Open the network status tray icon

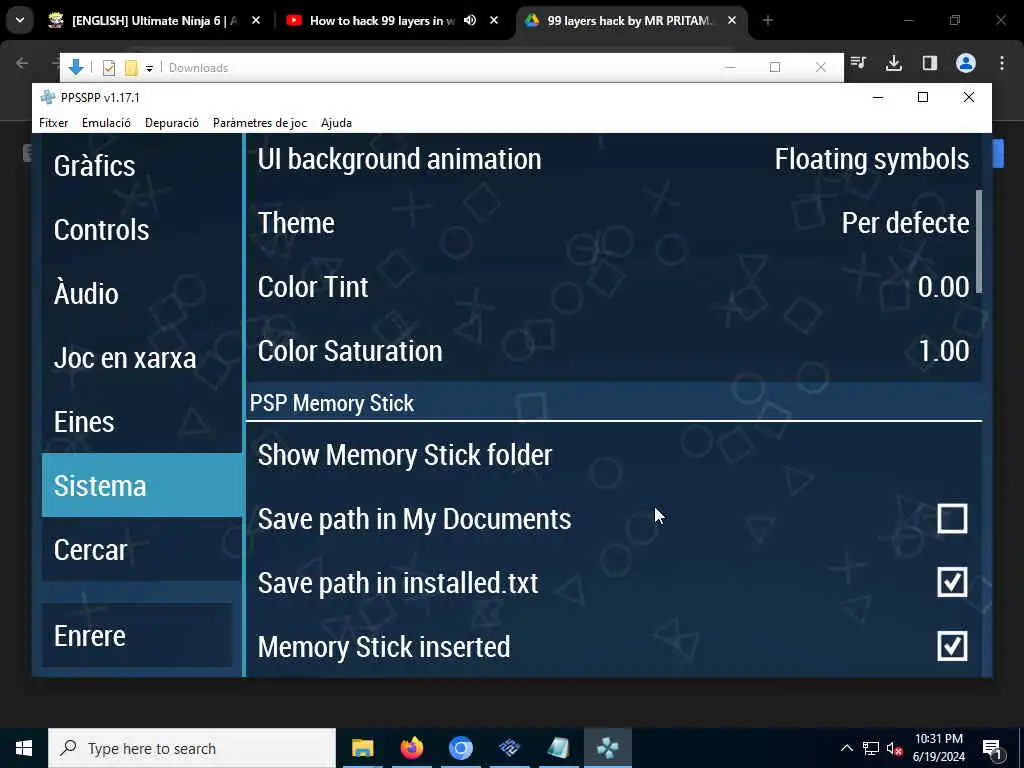pos(871,748)
